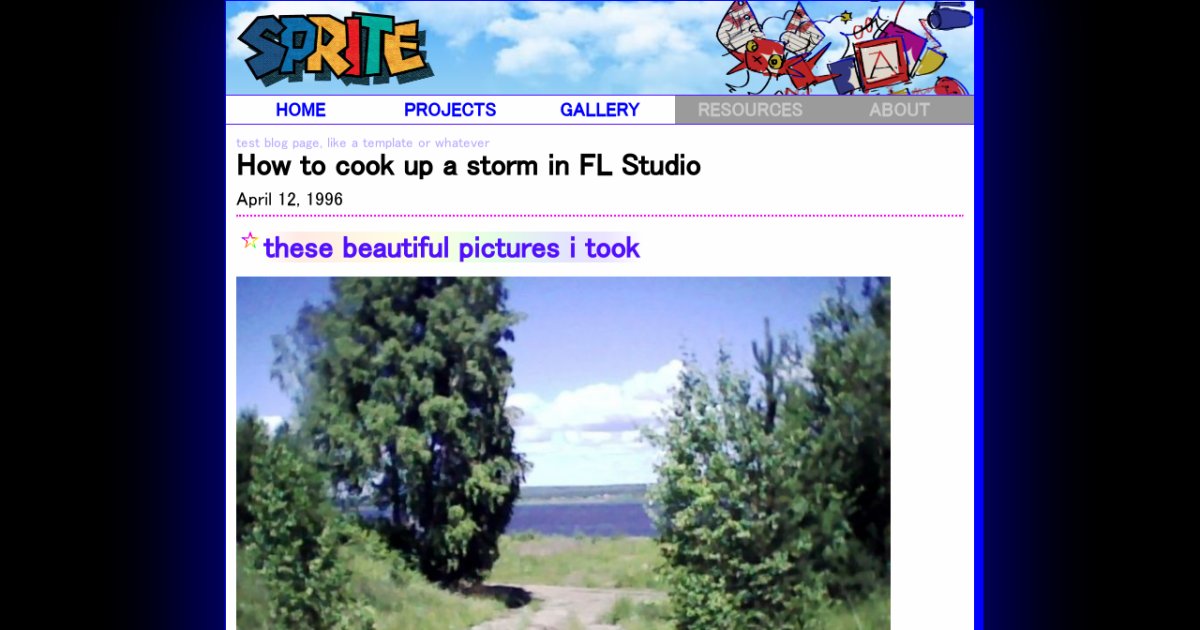1200x630 pixels.
Task: Click the April 12, 1996 date text
Action: 290,199
